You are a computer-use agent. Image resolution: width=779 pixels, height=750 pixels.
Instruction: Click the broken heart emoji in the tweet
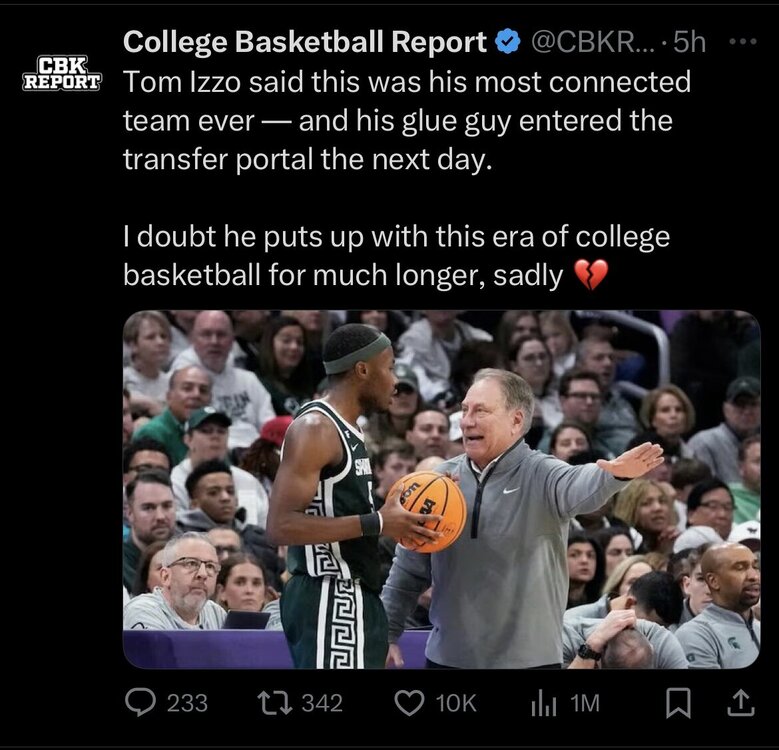pyautogui.click(x=591, y=274)
